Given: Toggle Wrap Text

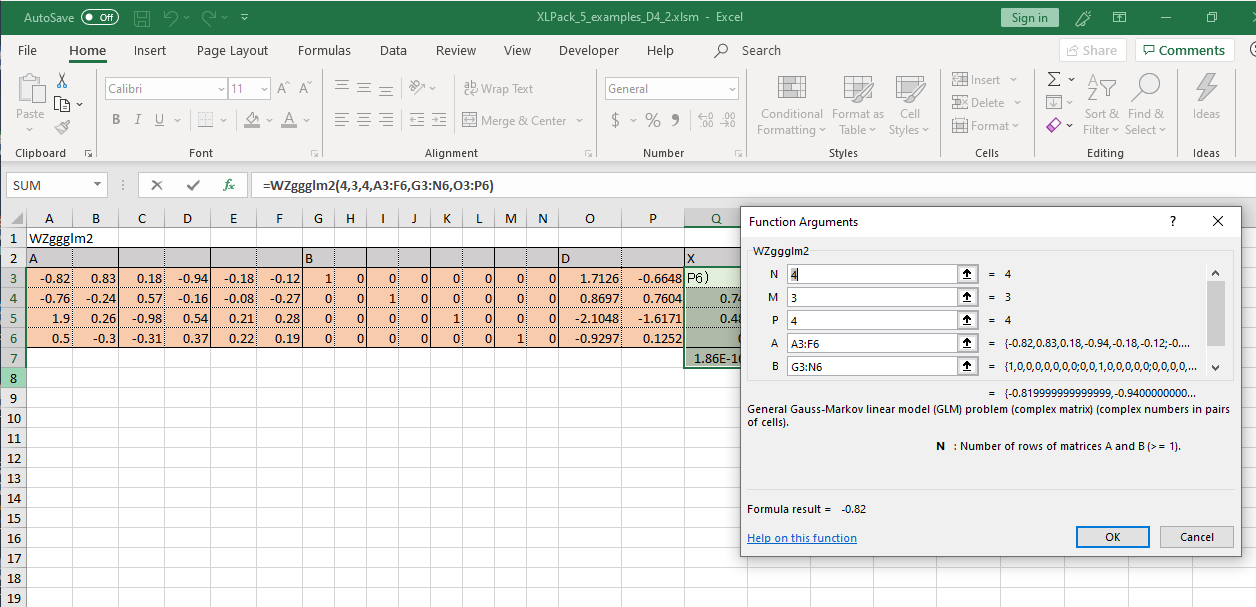Looking at the screenshot, I should point(499,89).
